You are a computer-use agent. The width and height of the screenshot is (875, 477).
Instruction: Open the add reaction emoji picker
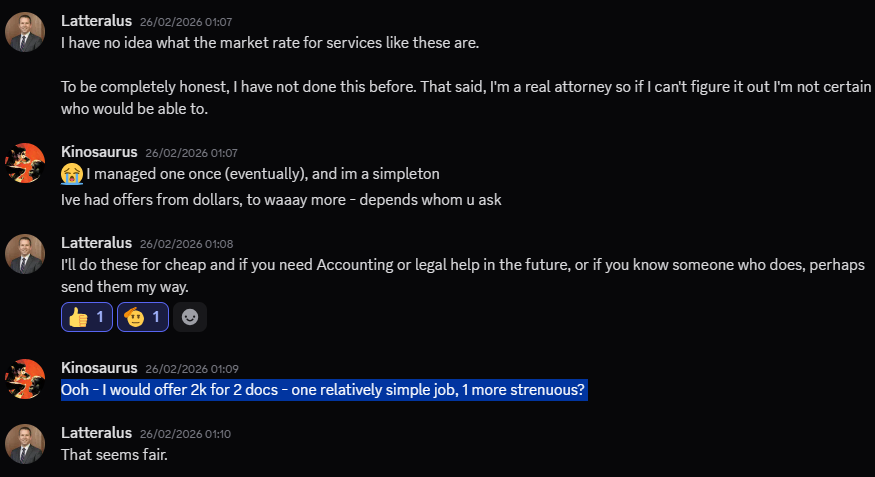(190, 317)
